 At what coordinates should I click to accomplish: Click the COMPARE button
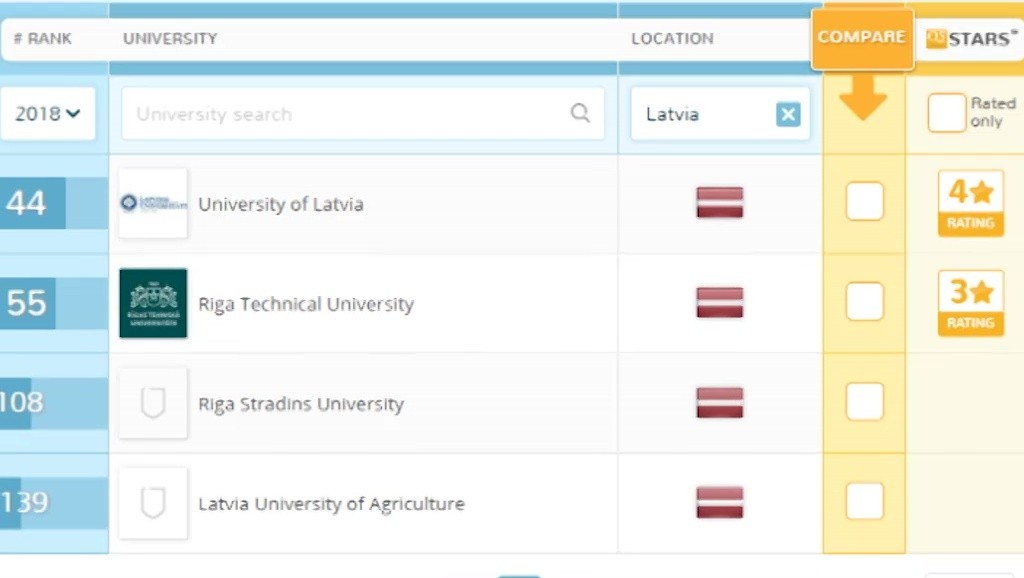(x=862, y=38)
